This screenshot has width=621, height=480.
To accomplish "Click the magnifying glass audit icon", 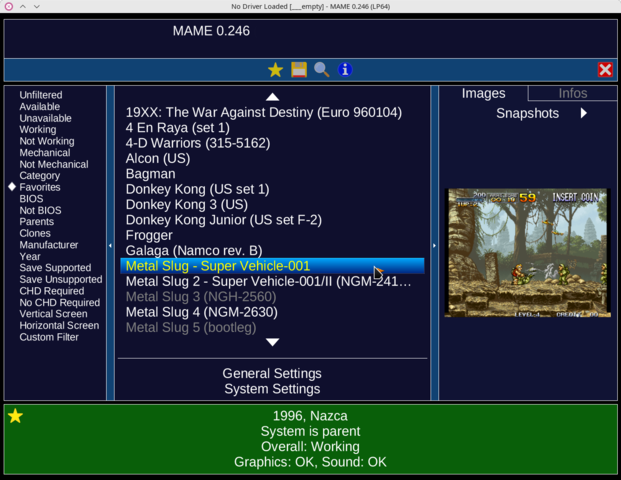I will click(322, 70).
